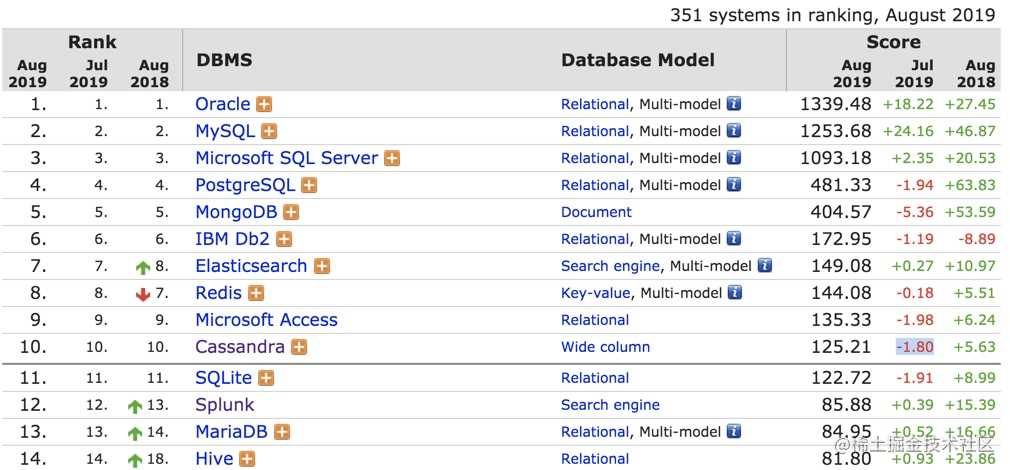Image resolution: width=1010 pixels, height=470 pixels.
Task: Click the Database Model column header
Action: (638, 61)
